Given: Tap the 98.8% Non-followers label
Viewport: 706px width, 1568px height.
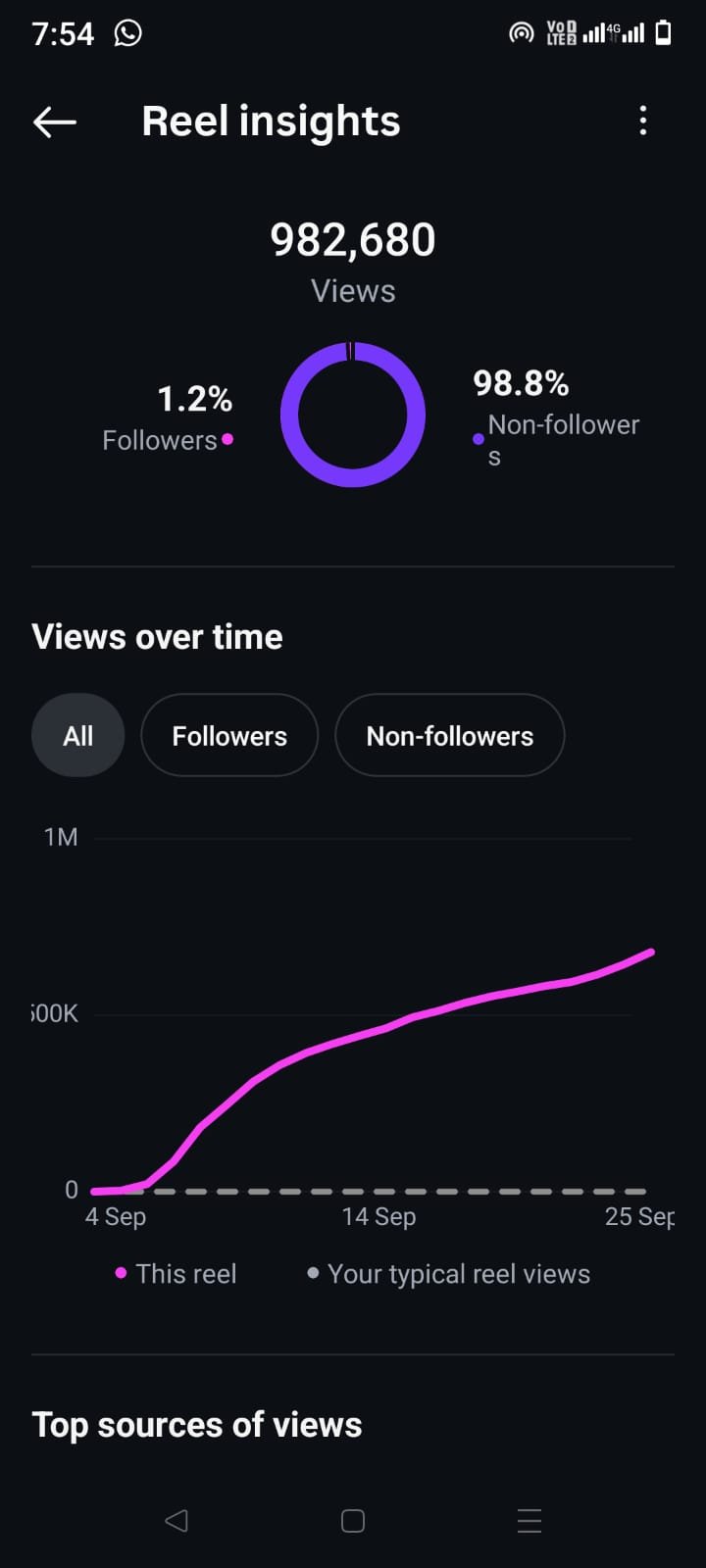Looking at the screenshot, I should pyautogui.click(x=556, y=416).
